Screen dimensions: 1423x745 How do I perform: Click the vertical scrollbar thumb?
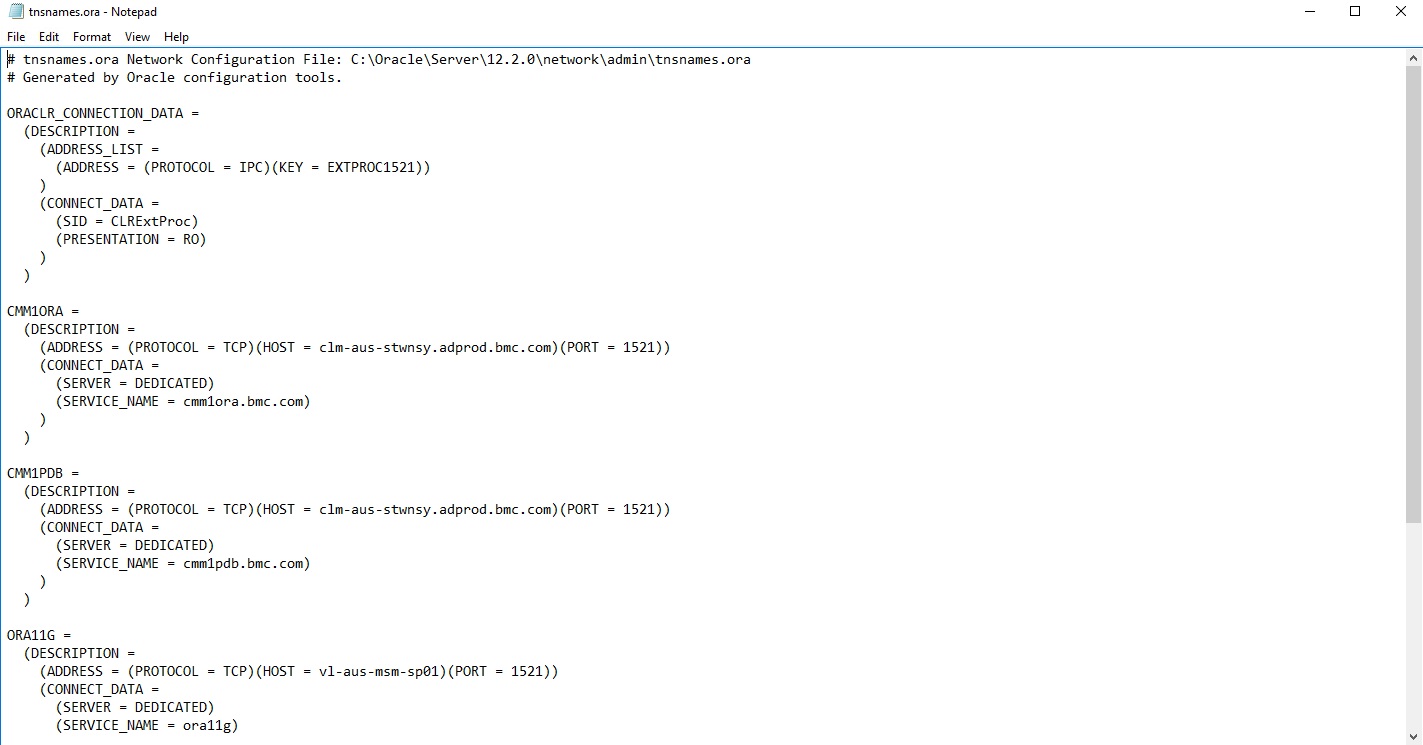pyautogui.click(x=1413, y=294)
